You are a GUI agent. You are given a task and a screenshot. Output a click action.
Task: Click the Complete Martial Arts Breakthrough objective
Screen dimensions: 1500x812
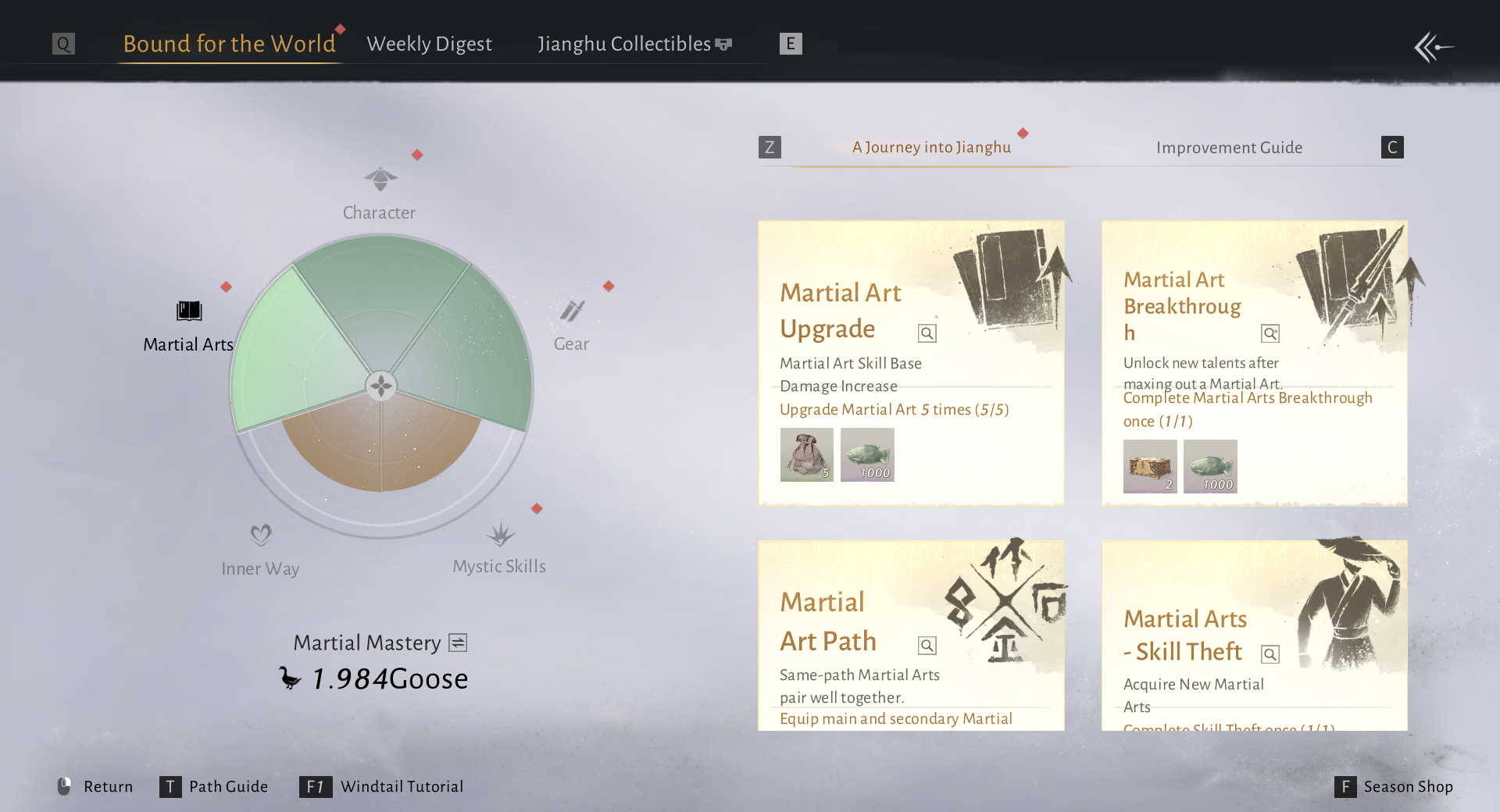[x=1248, y=410]
